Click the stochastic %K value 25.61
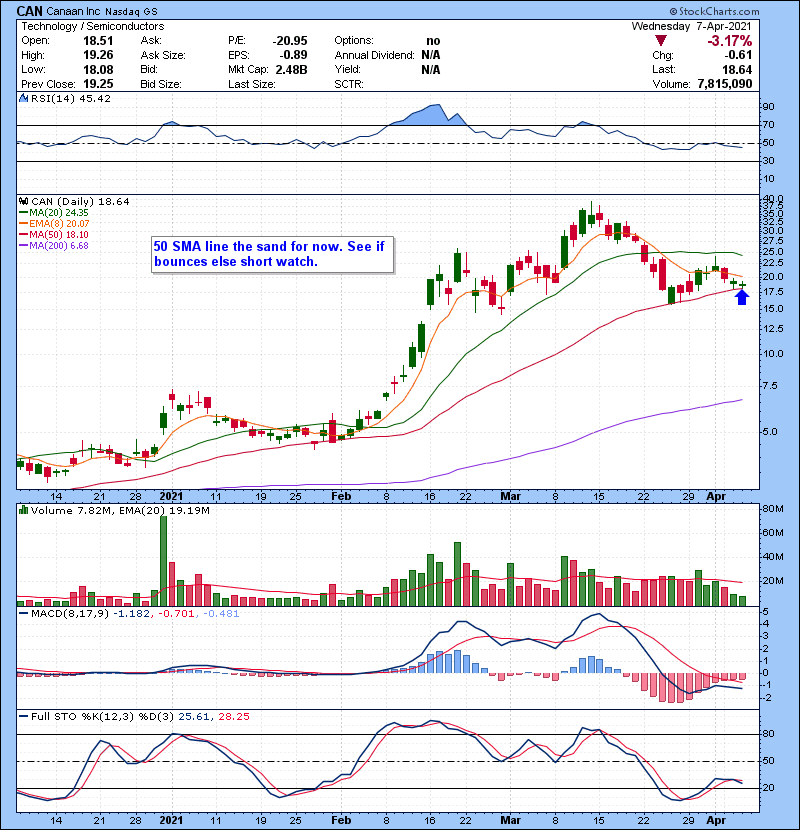This screenshot has height=830, width=800. pos(193,717)
